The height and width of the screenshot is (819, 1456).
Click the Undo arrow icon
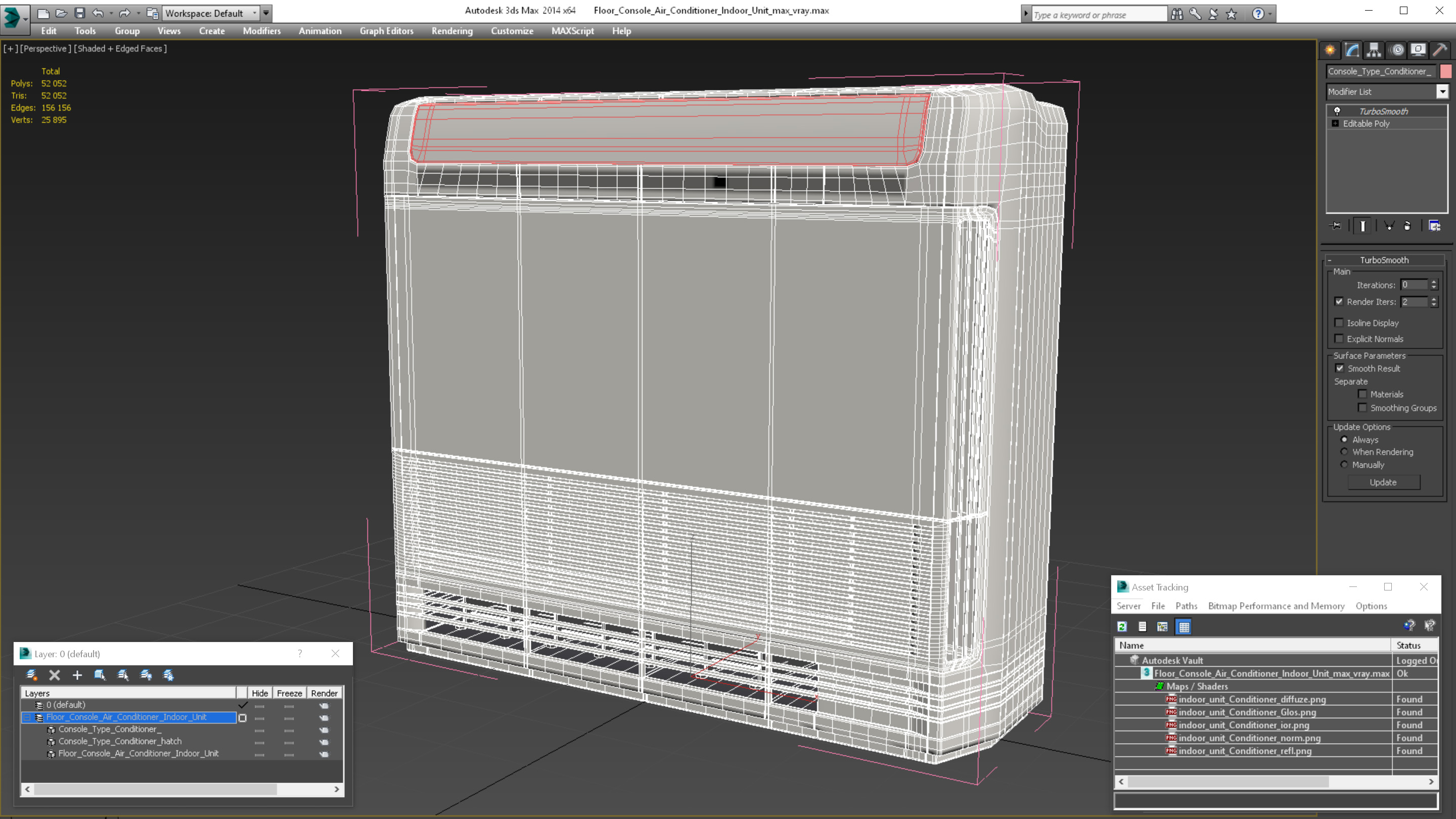(x=98, y=13)
